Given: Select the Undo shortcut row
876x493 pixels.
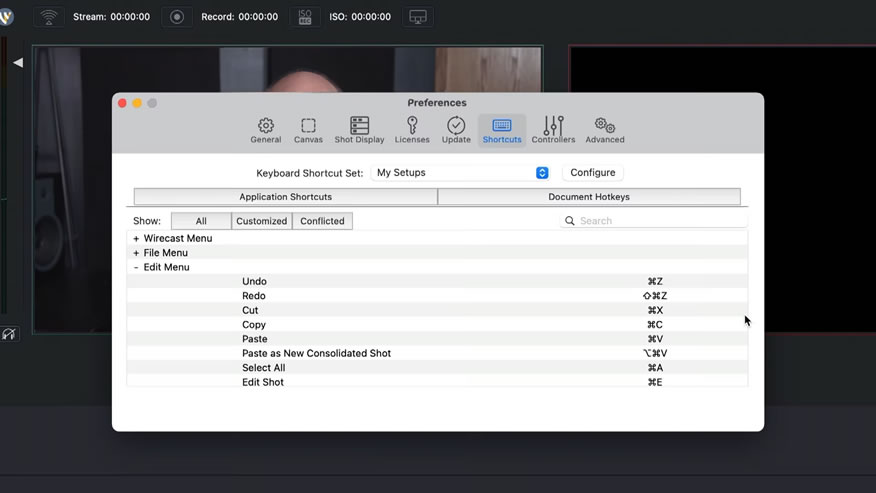Looking at the screenshot, I should pos(437,281).
